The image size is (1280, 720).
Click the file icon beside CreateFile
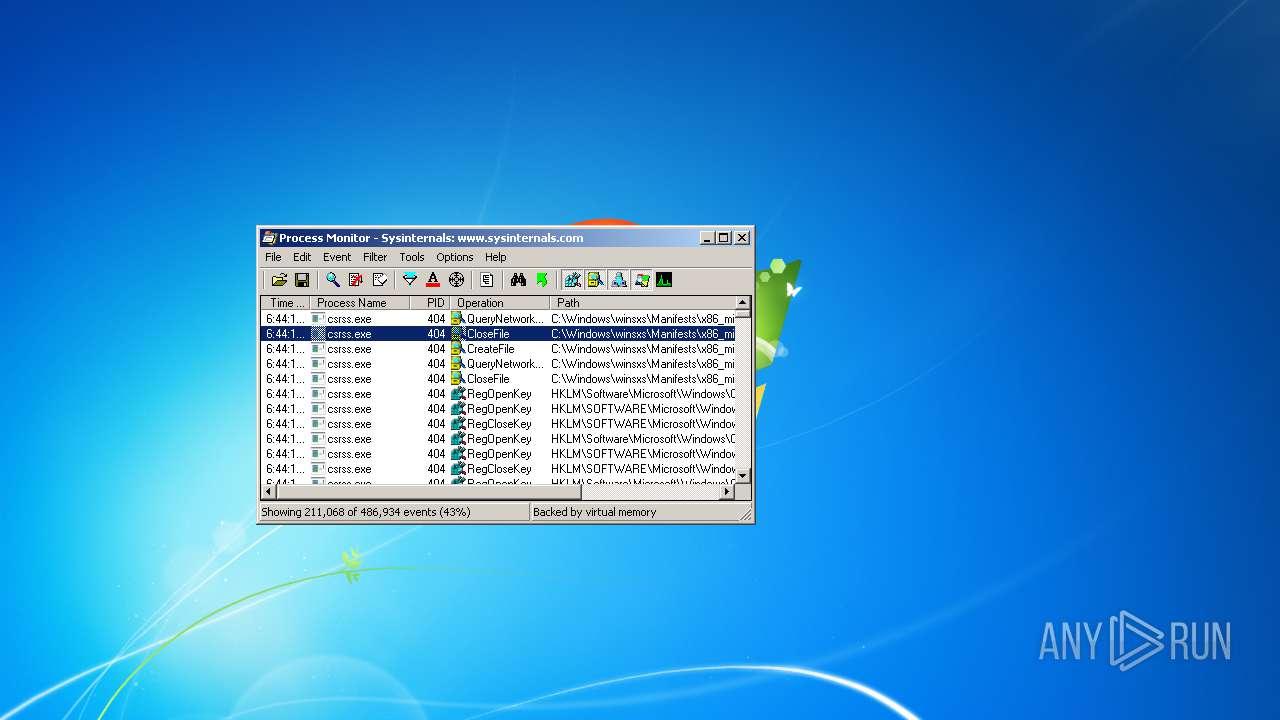point(458,349)
